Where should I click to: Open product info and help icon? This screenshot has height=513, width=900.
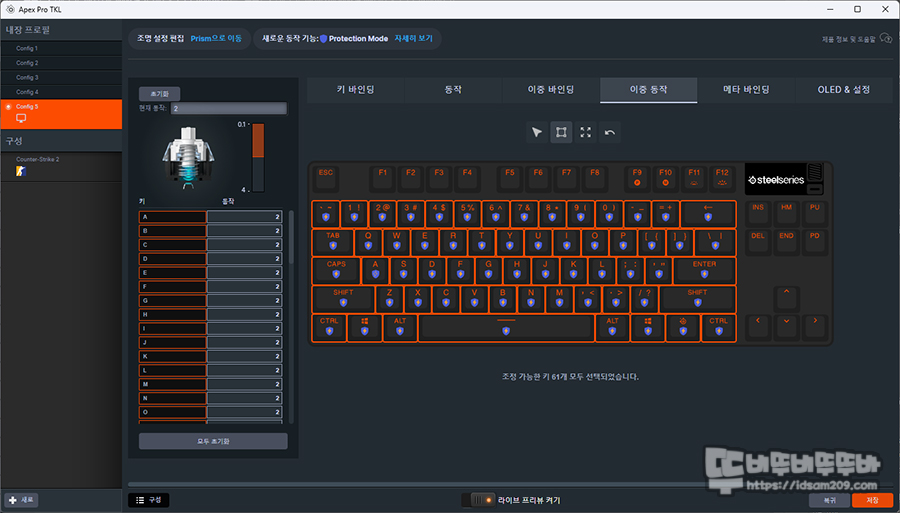pos(886,38)
